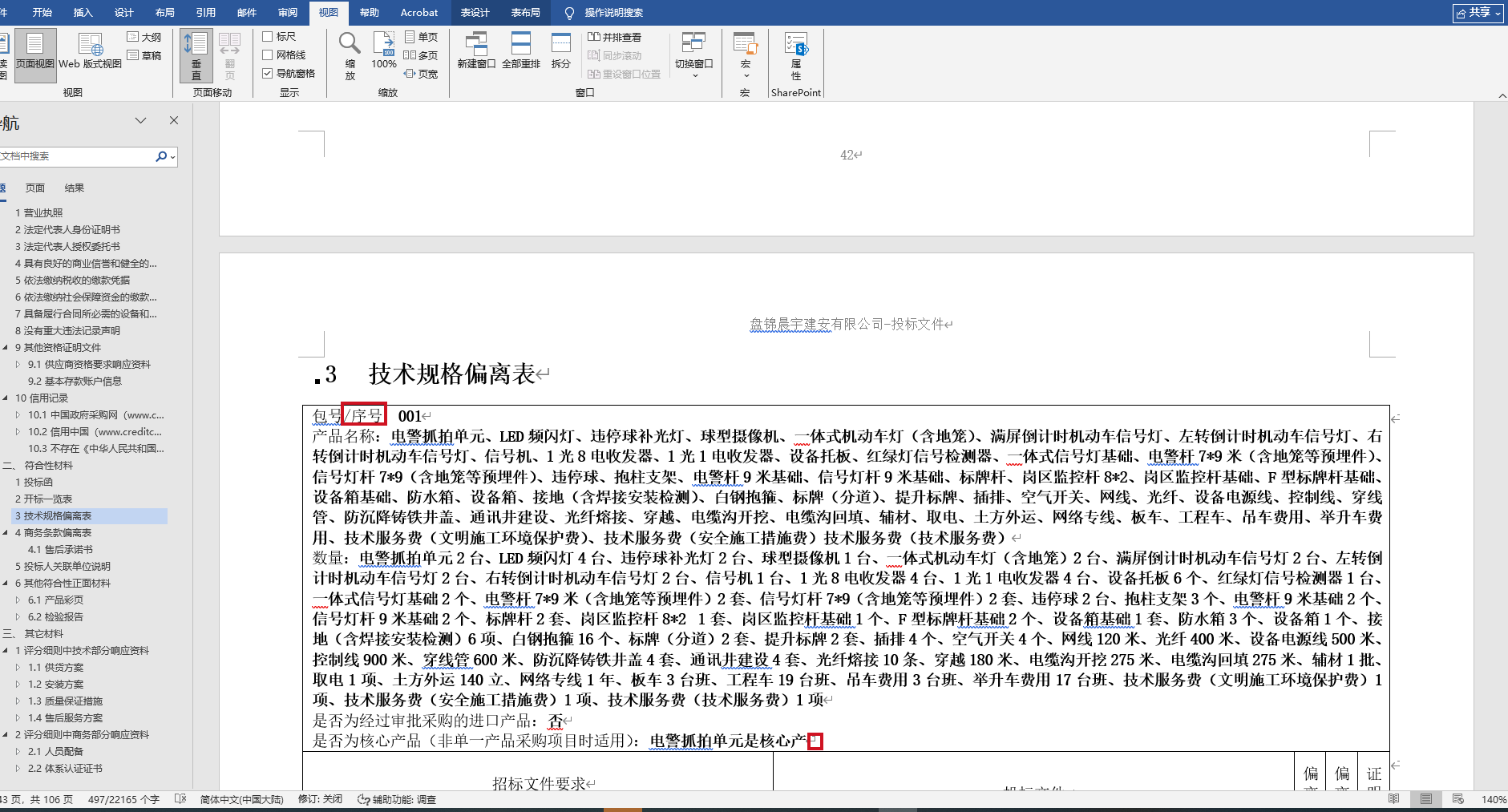The image size is (1508, 812).
Task: Click the 文档中搜索 search field
Action: (77, 156)
